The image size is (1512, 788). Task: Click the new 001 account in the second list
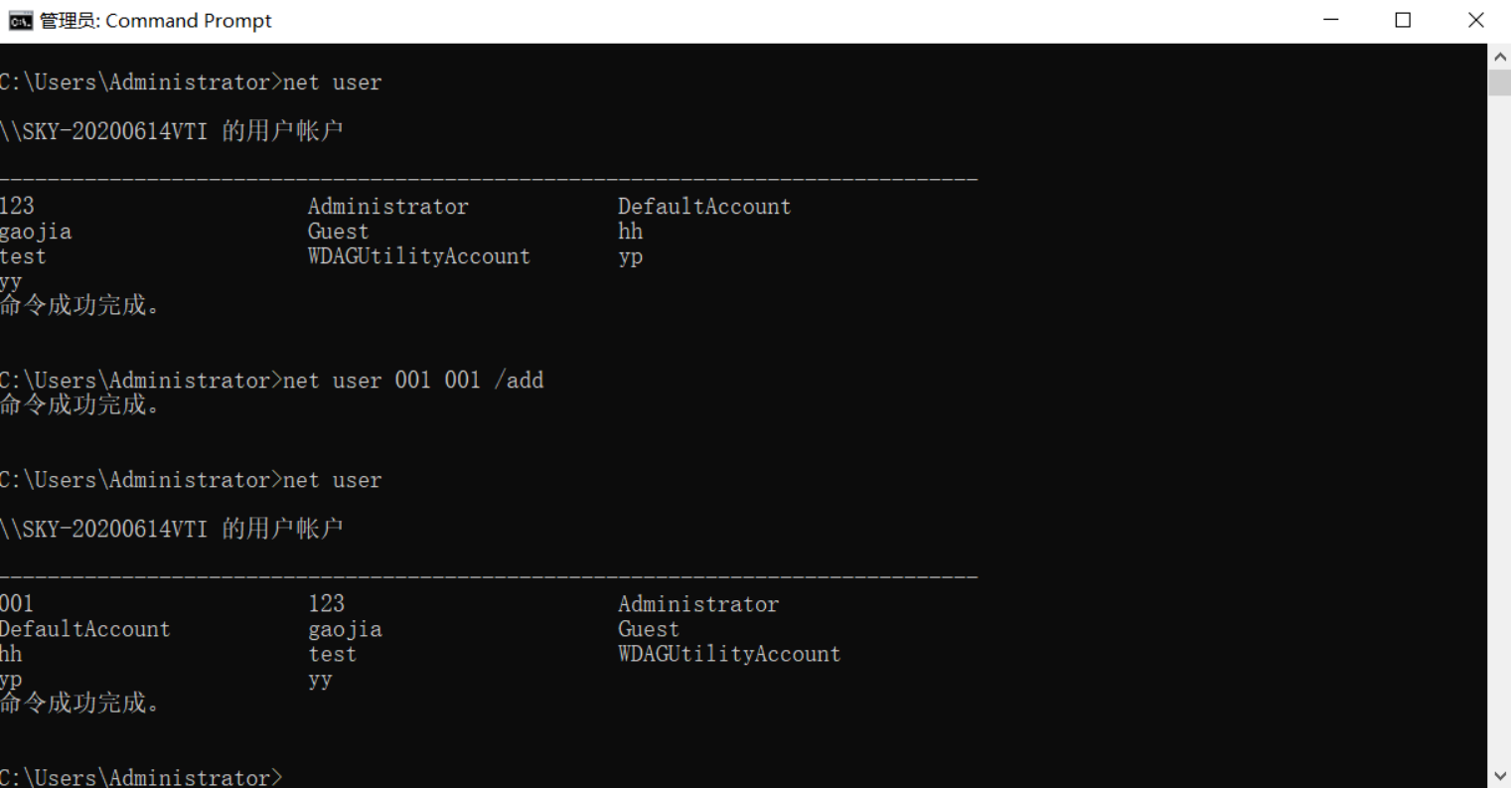[x=17, y=604]
